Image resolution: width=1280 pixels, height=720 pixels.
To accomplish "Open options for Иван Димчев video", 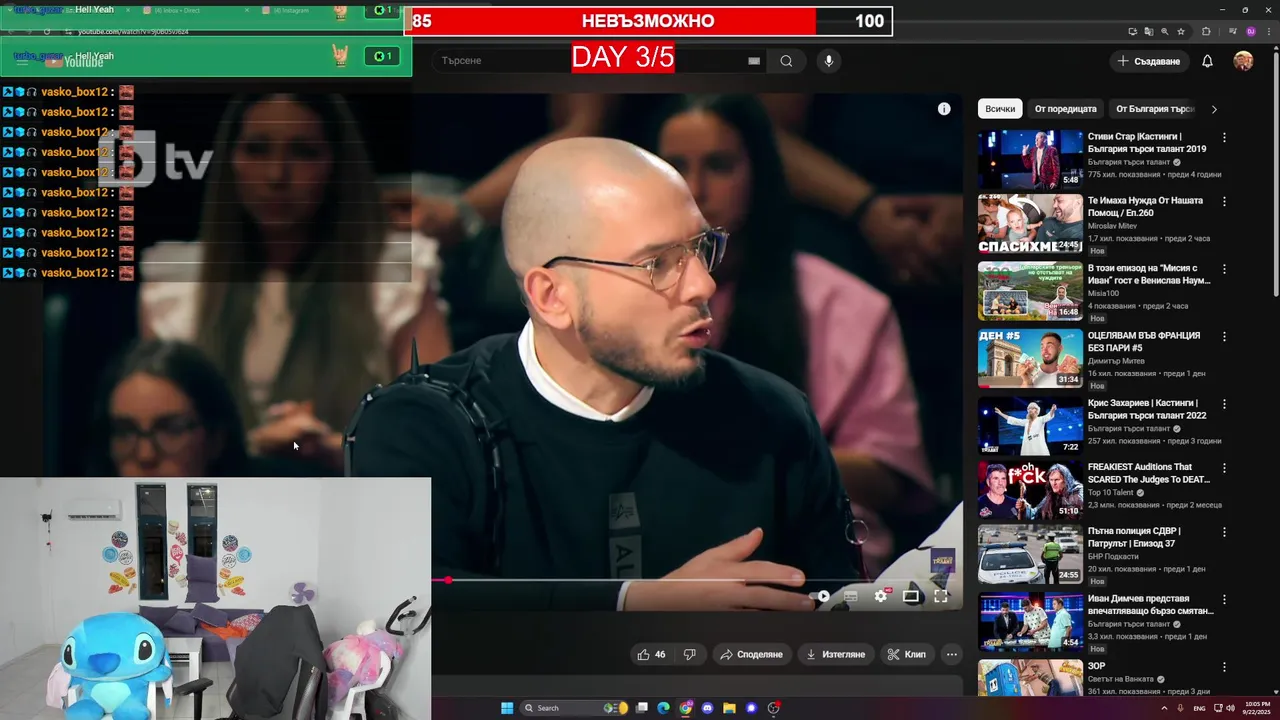I will click(1224, 600).
